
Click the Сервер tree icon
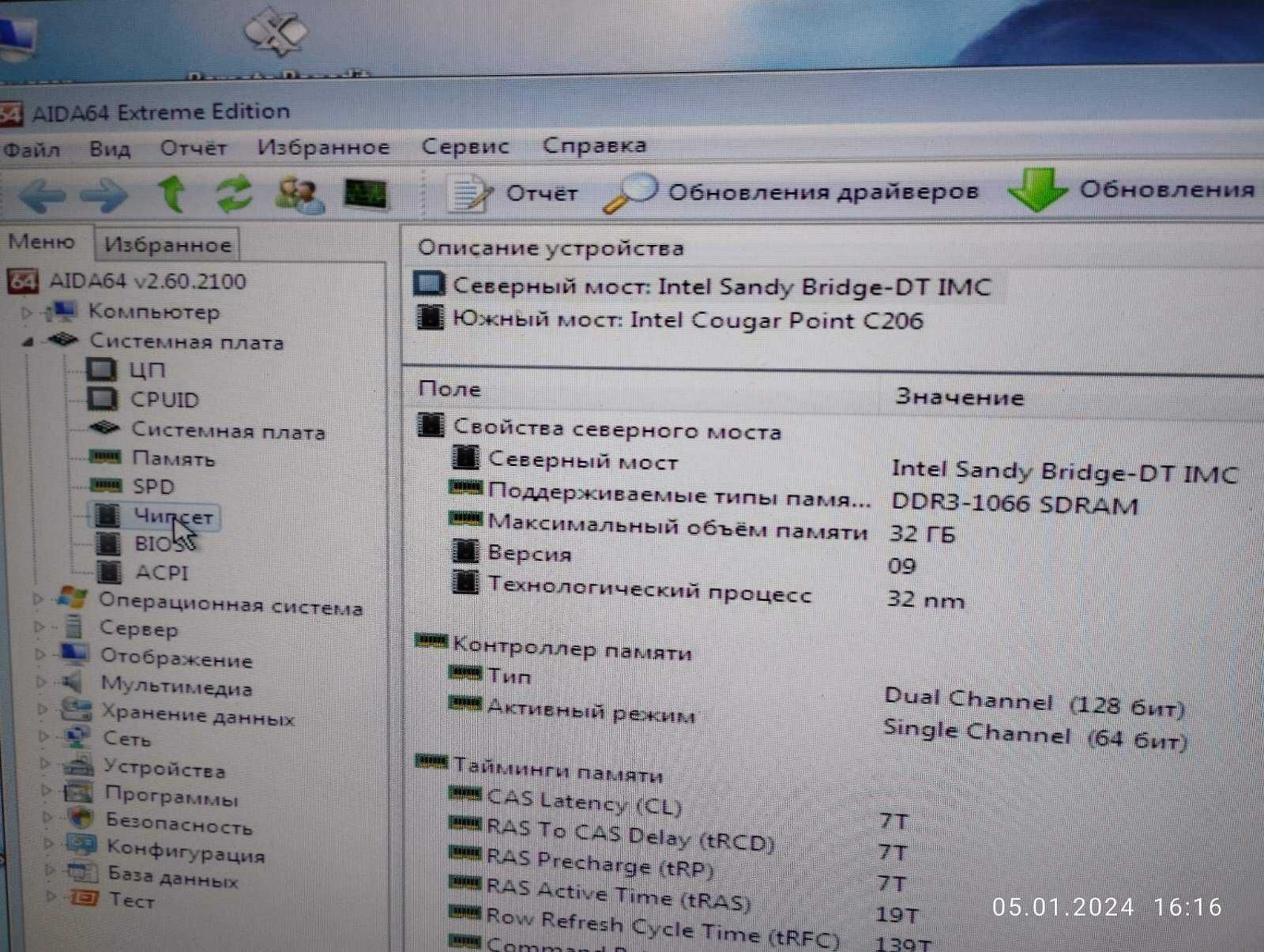73,627
